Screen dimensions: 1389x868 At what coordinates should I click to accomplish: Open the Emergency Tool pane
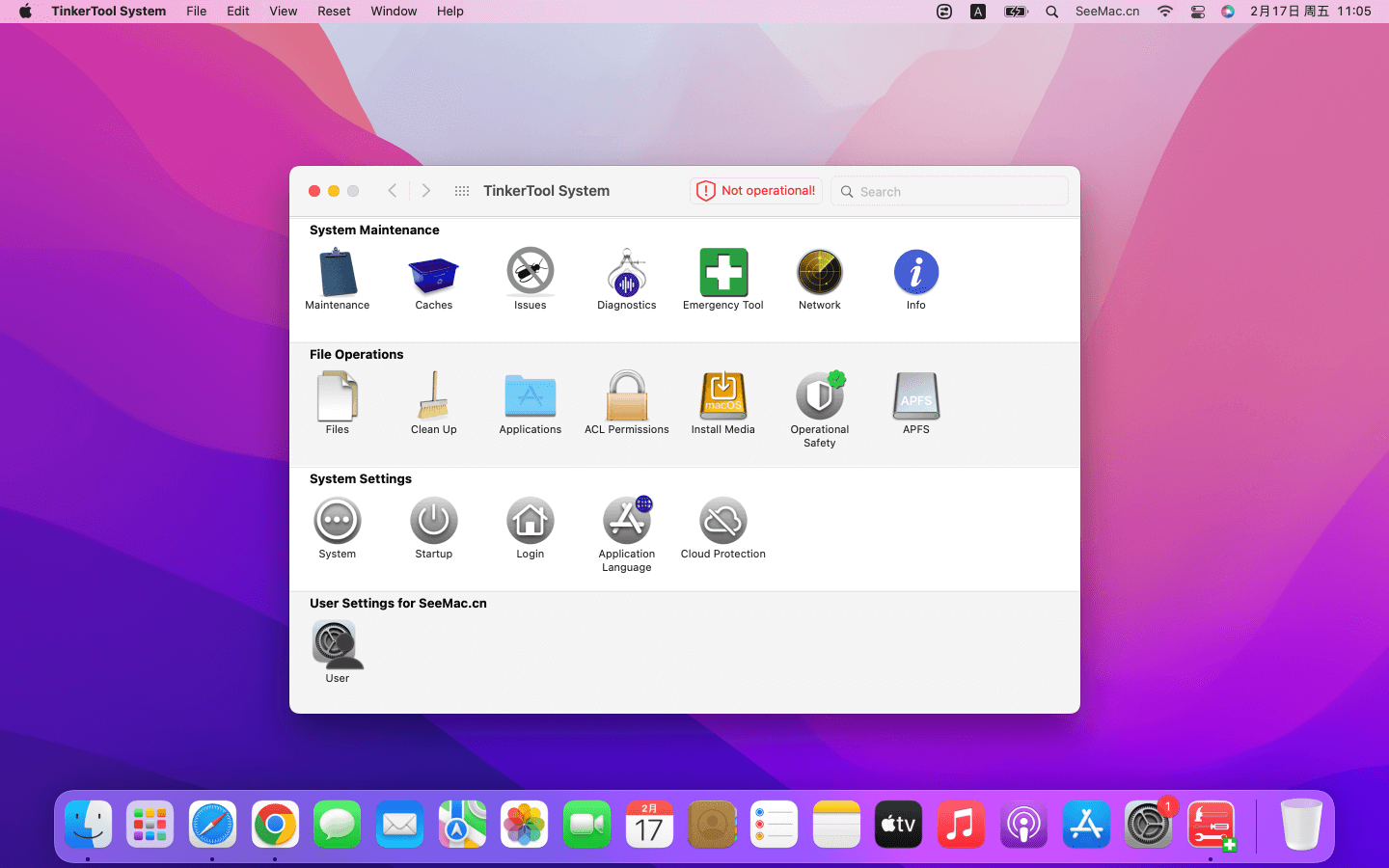(x=722, y=273)
